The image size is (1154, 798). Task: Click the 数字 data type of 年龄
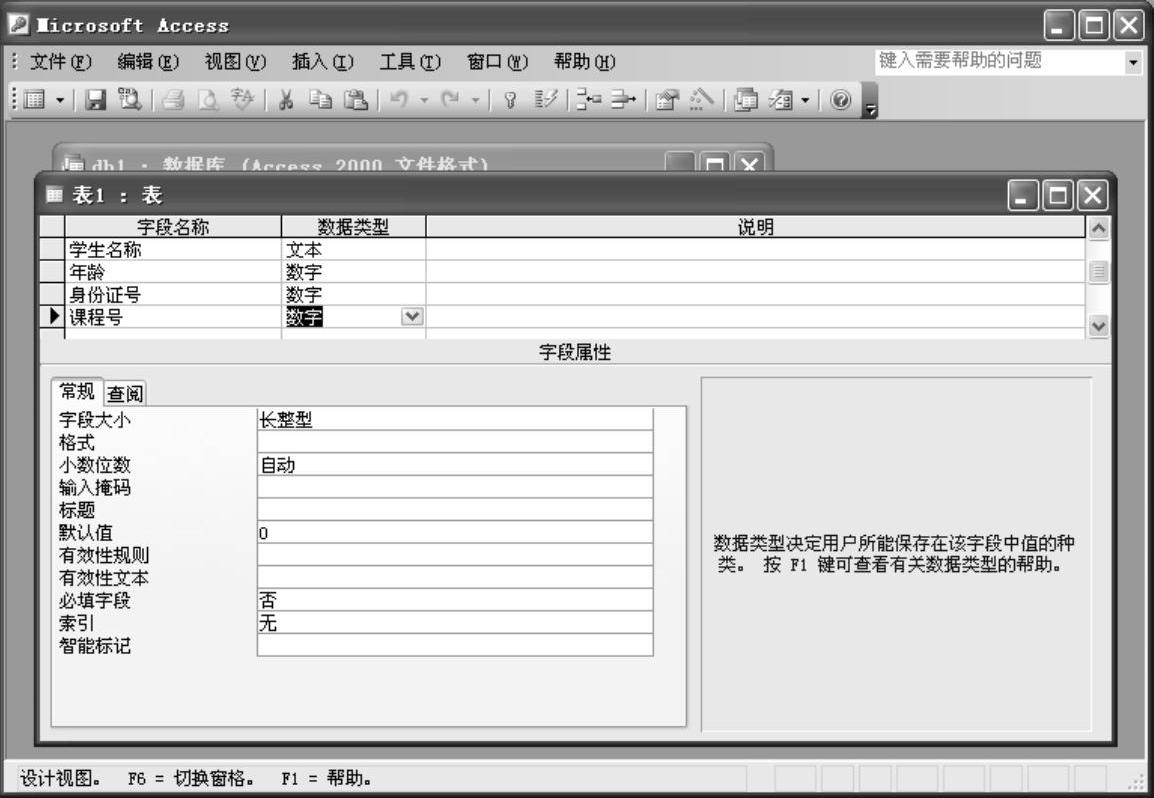[x=353, y=272]
